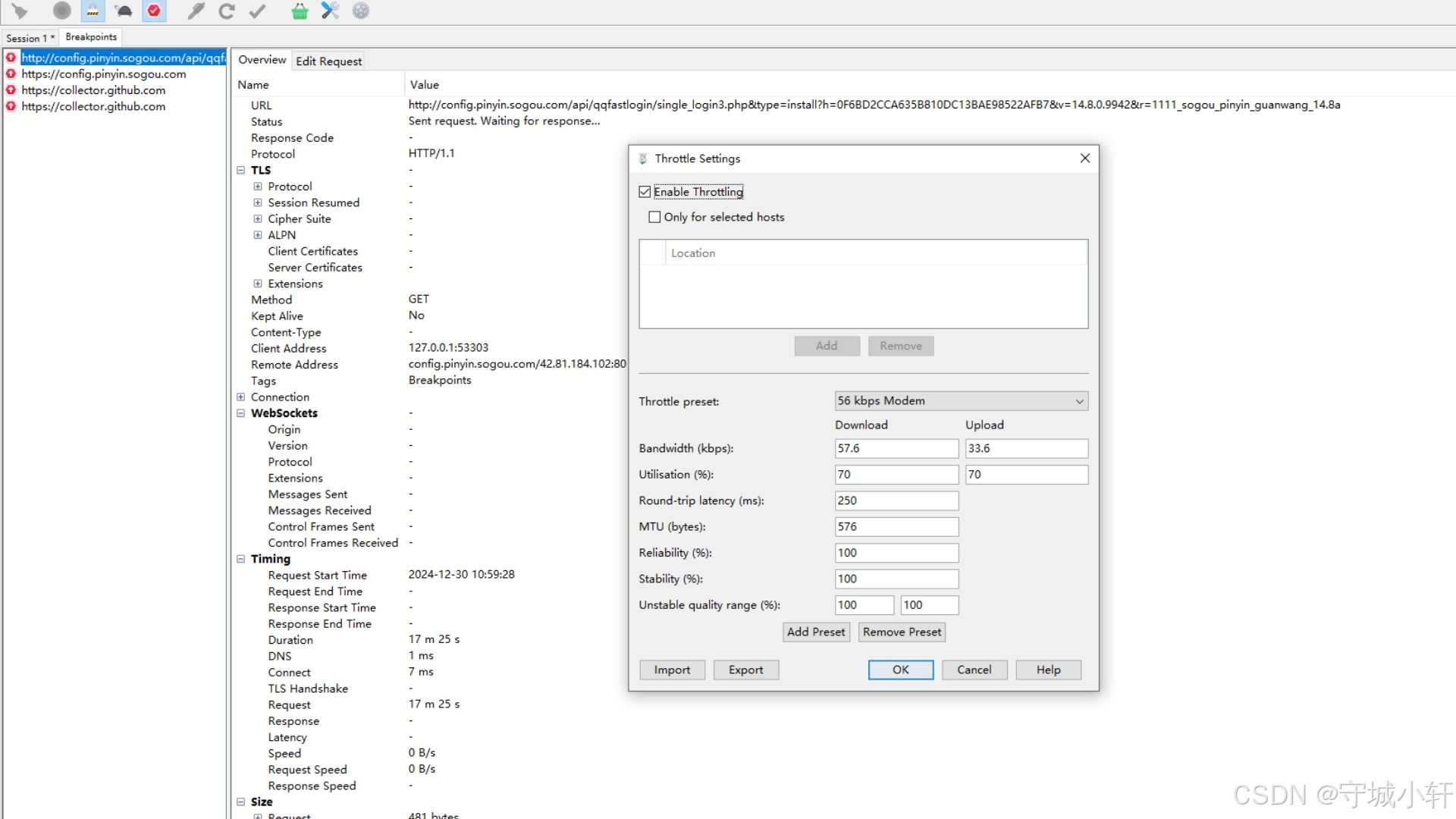
Task: Click the broom clear session icon
Action: point(20,11)
